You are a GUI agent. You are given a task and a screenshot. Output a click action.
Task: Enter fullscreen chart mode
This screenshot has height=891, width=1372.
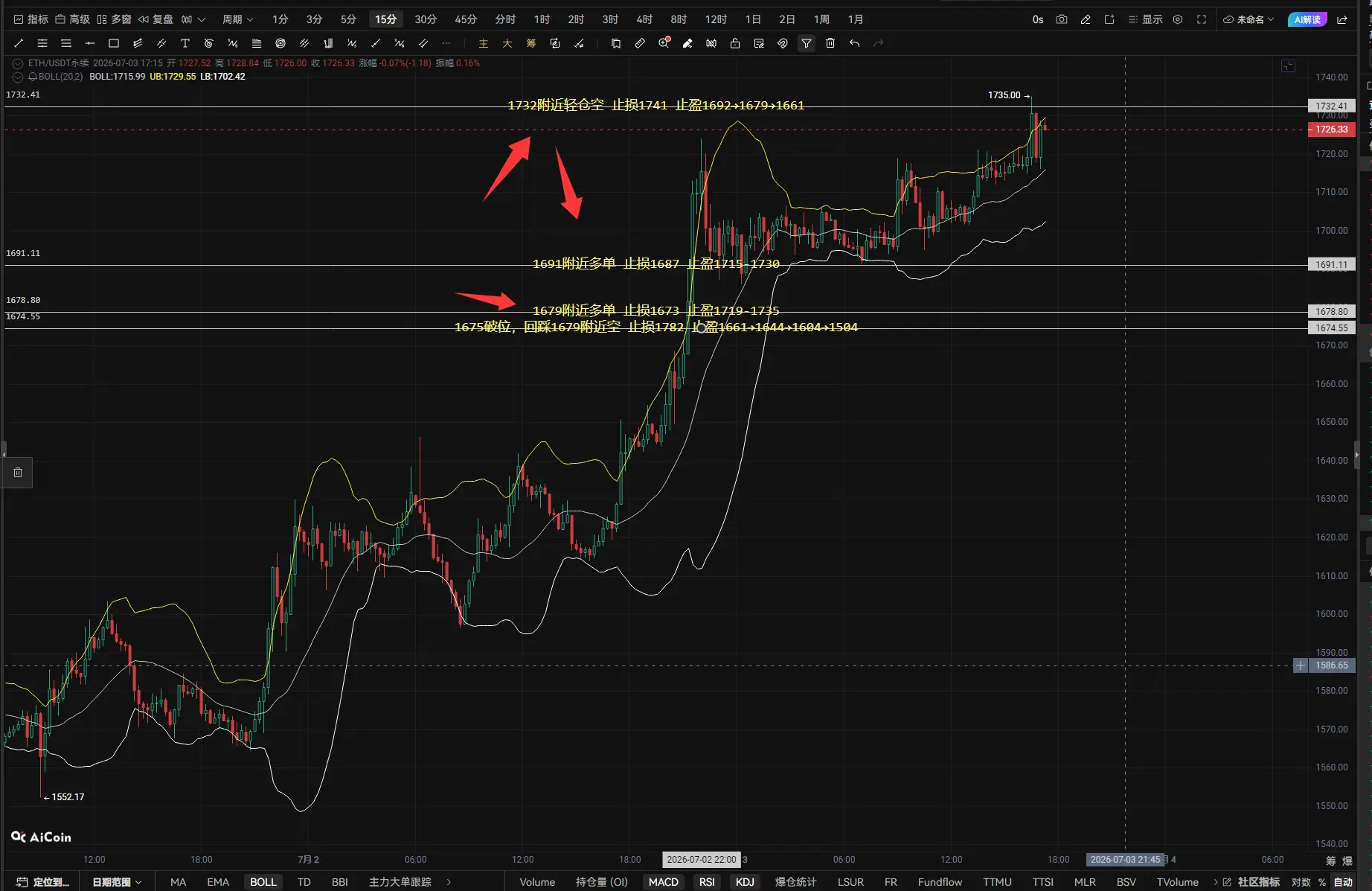pyautogui.click(x=1202, y=19)
